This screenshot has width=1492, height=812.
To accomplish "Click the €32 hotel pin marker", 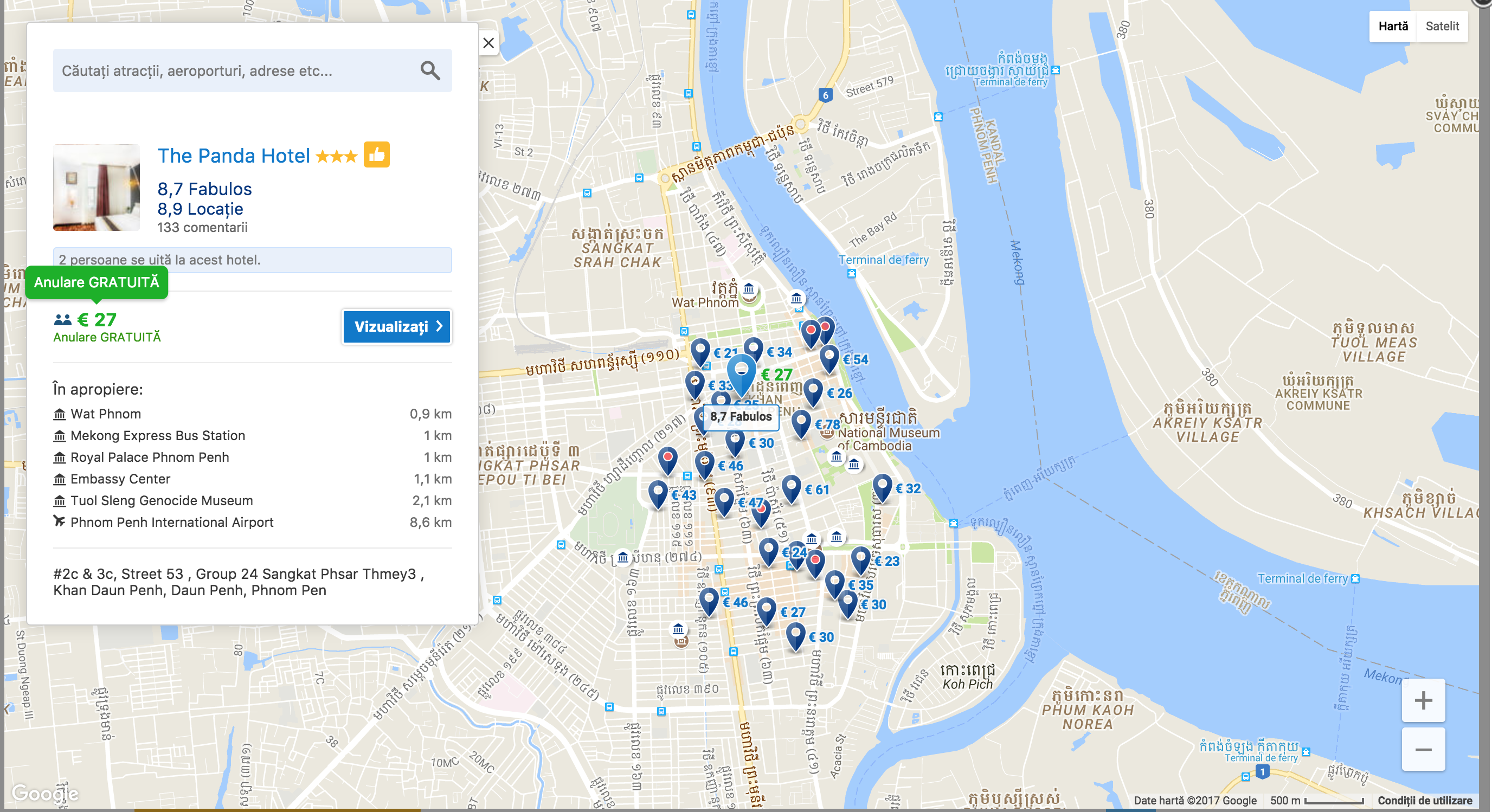I will [882, 487].
